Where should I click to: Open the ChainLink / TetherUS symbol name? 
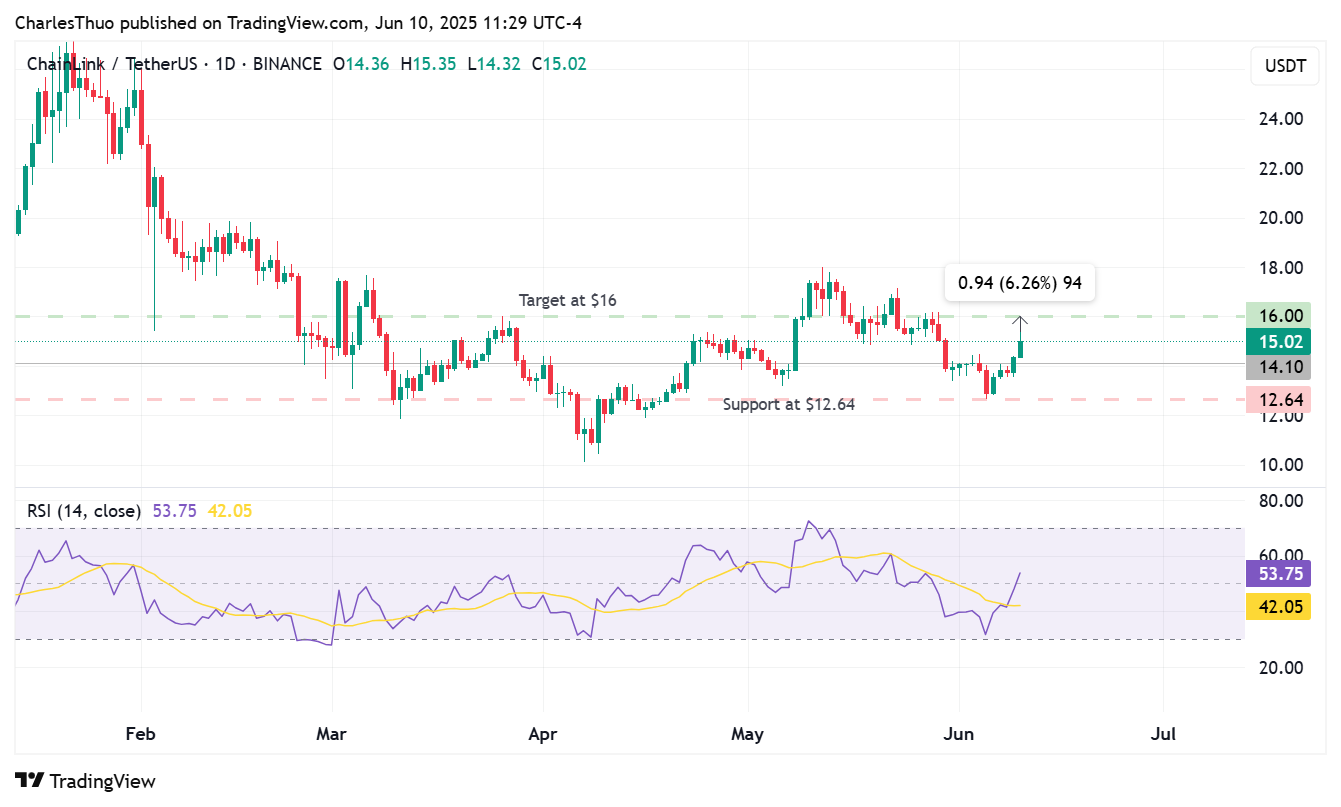click(x=113, y=63)
